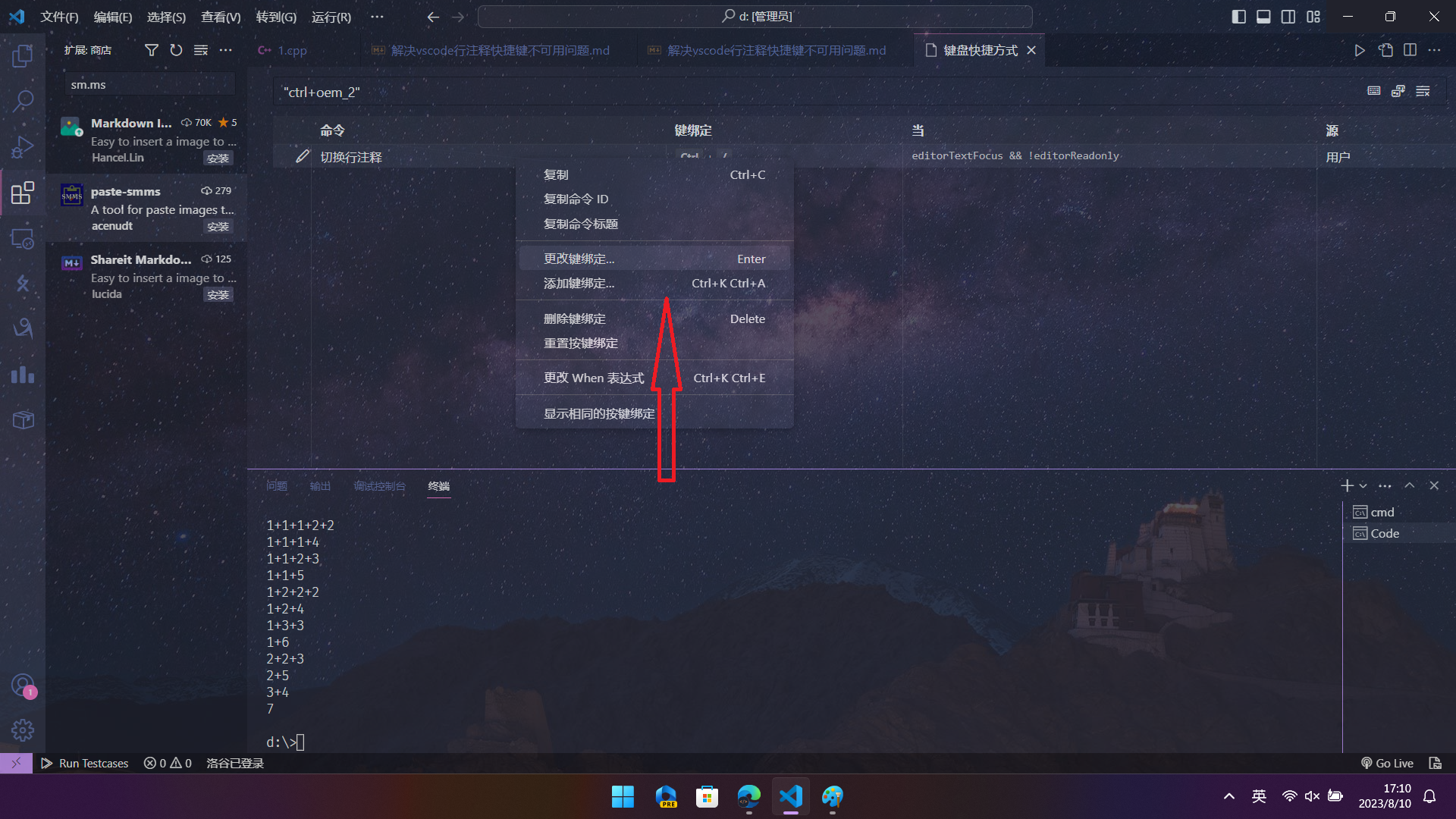Open Run and Debug view

[23, 146]
